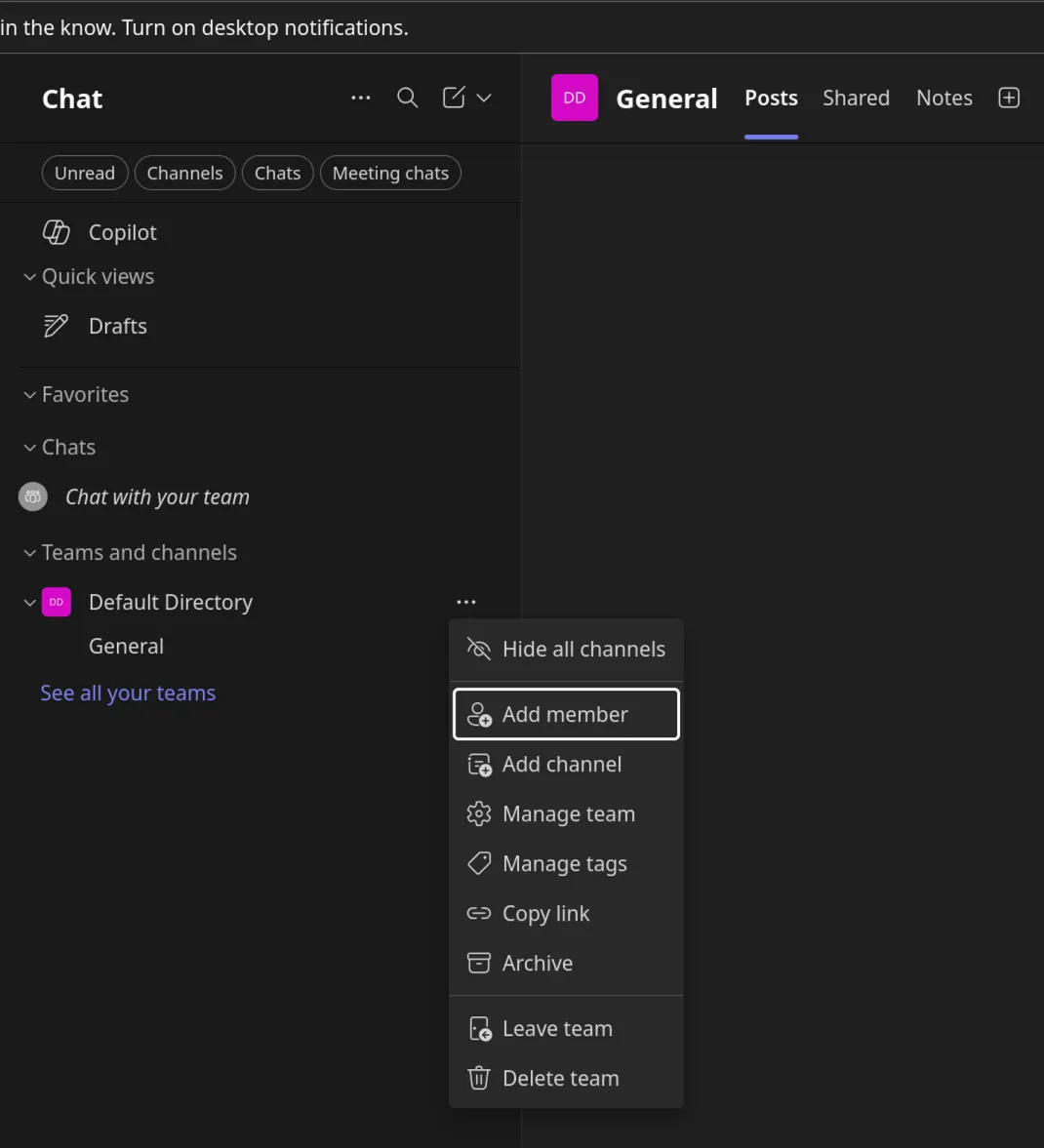The height and width of the screenshot is (1148, 1044).
Task: Collapse the Chats section
Action: coord(29,448)
